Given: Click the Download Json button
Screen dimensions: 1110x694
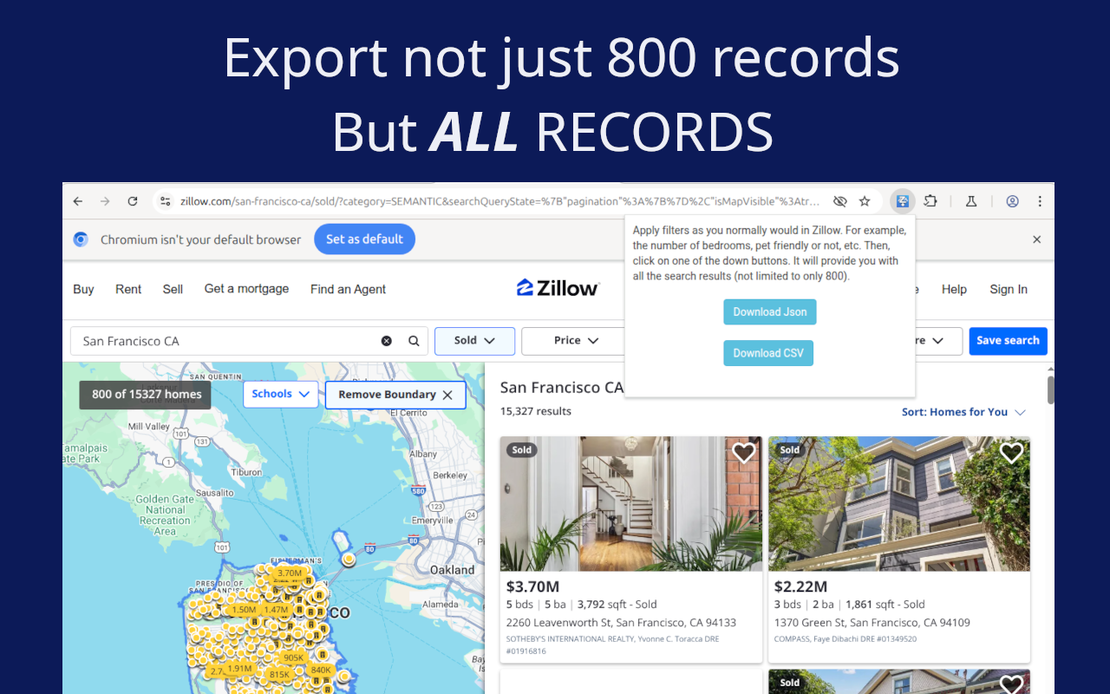Looking at the screenshot, I should tap(769, 312).
